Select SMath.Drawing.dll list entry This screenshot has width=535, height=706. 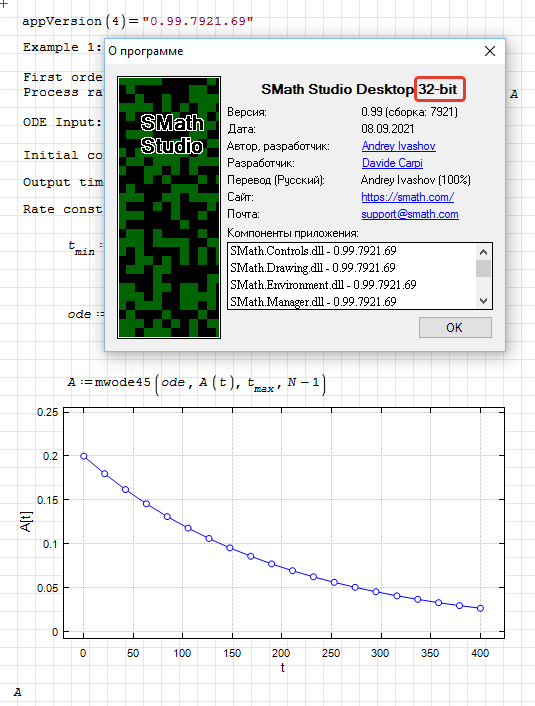pos(313,268)
